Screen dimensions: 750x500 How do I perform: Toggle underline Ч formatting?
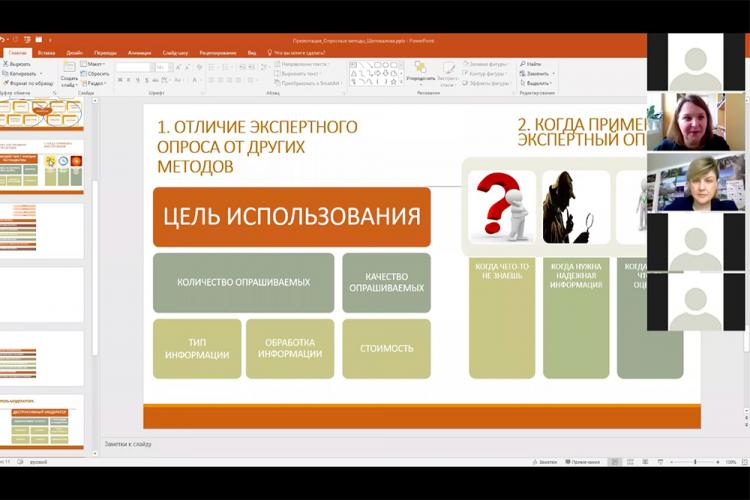click(x=138, y=80)
